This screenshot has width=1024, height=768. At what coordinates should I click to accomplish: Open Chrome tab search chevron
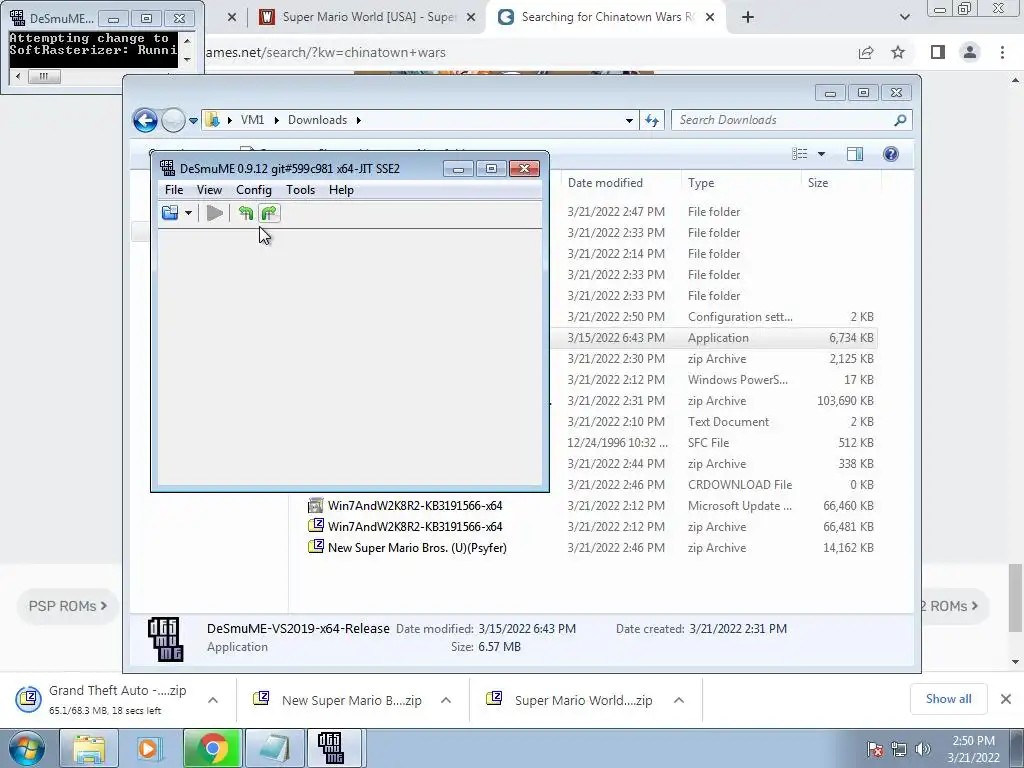coord(904,18)
